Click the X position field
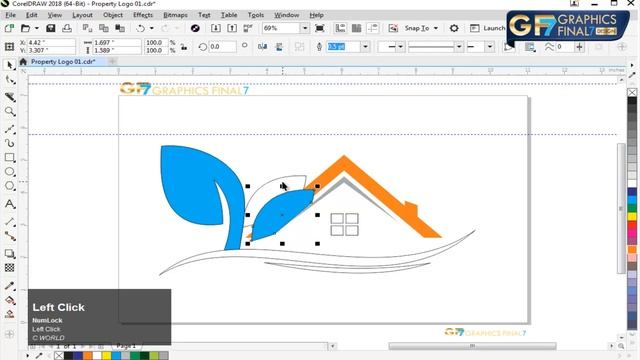Image resolution: width=640 pixels, height=360 pixels. pos(51,42)
